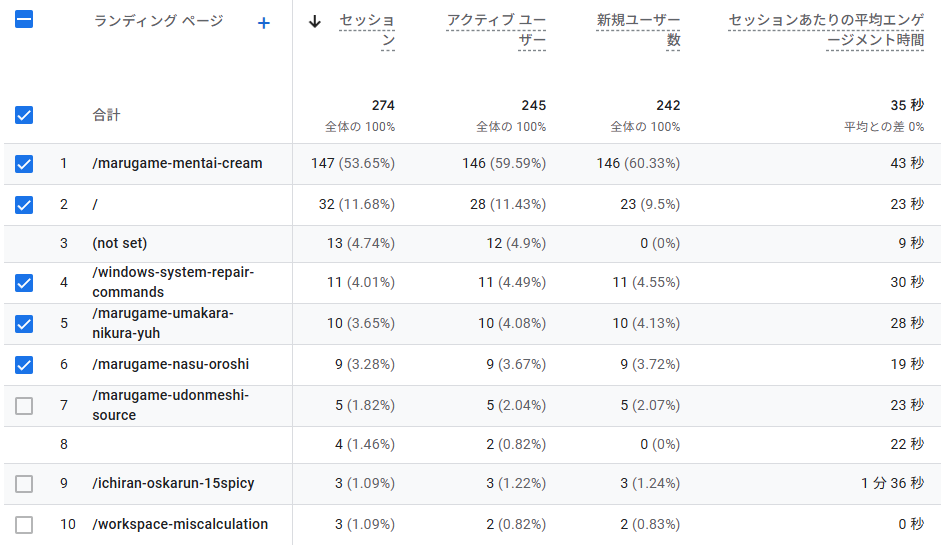Click engagement time cell 19 秒
This screenshot has width=941, height=546.
(907, 364)
